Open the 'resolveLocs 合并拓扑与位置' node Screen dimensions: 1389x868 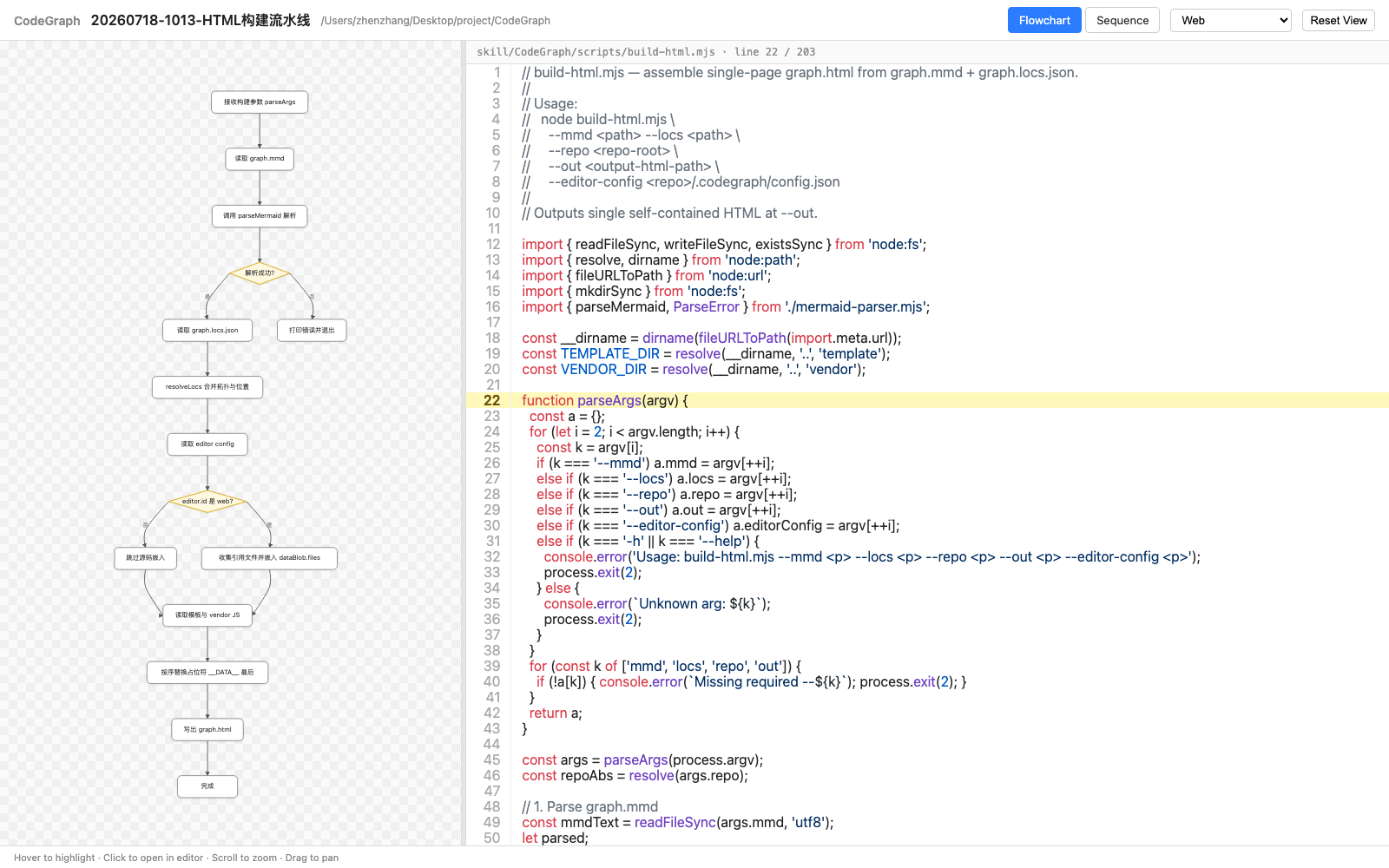tap(207, 387)
